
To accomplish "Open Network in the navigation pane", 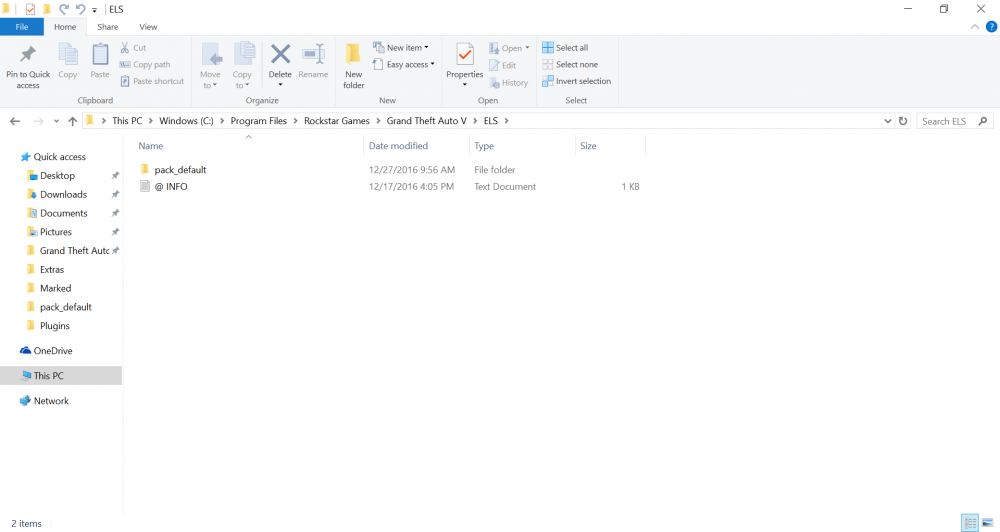I will [x=51, y=401].
